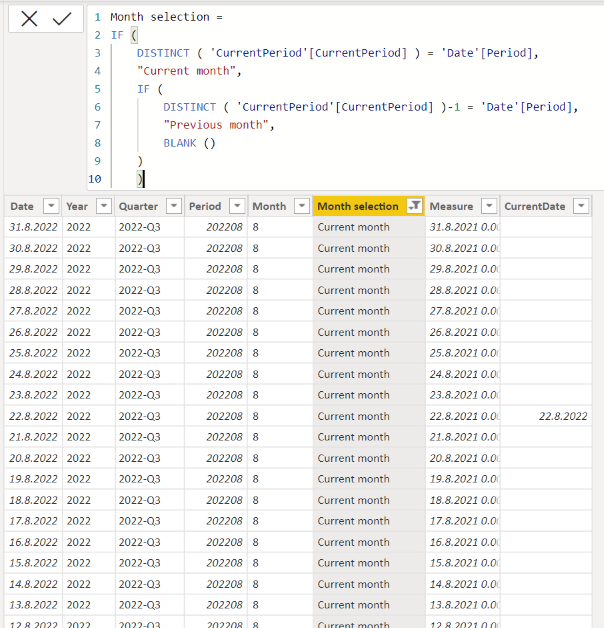Click Measure cell 20.8.2021

point(464,458)
